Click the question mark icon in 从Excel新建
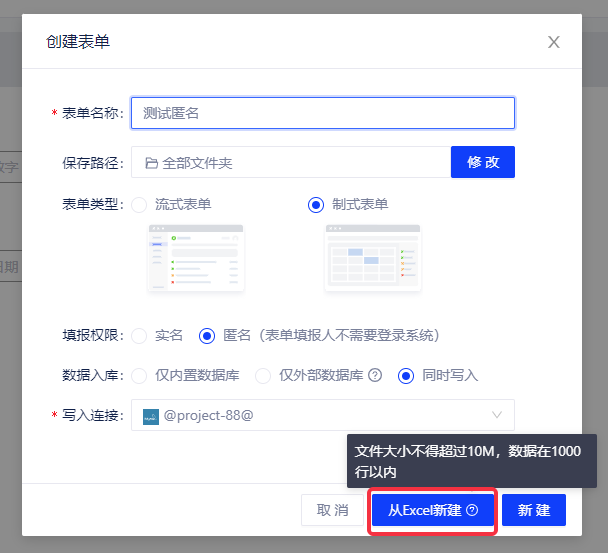 pyautogui.click(x=472, y=510)
